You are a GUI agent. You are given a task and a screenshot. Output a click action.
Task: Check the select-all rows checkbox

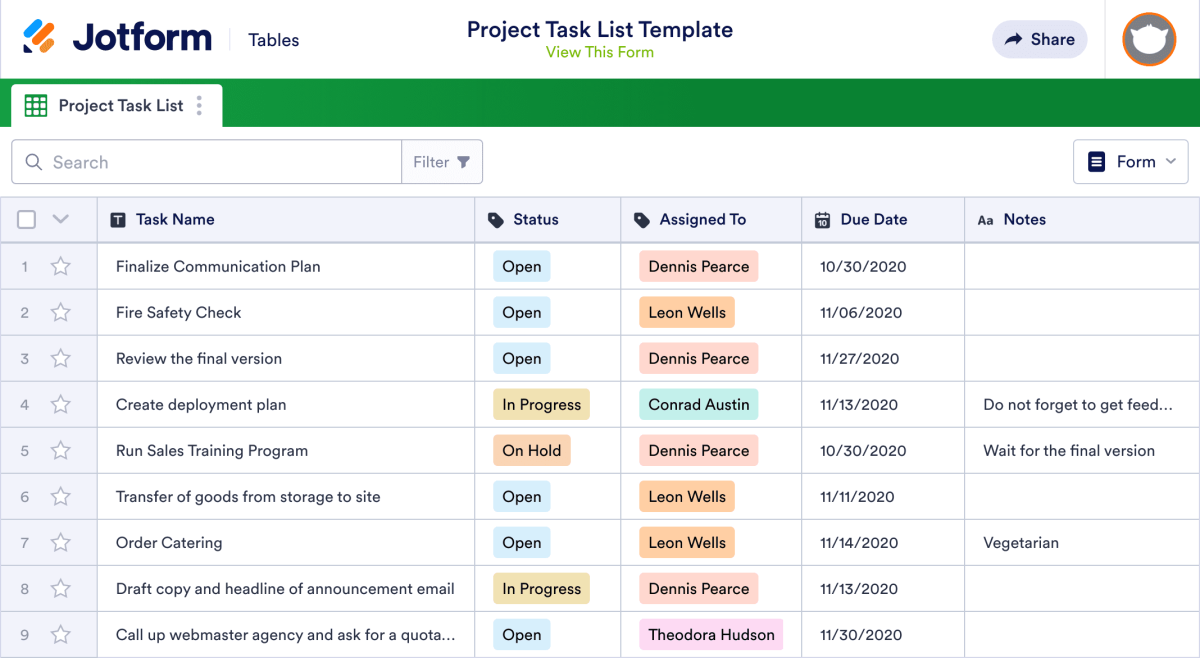pos(26,219)
